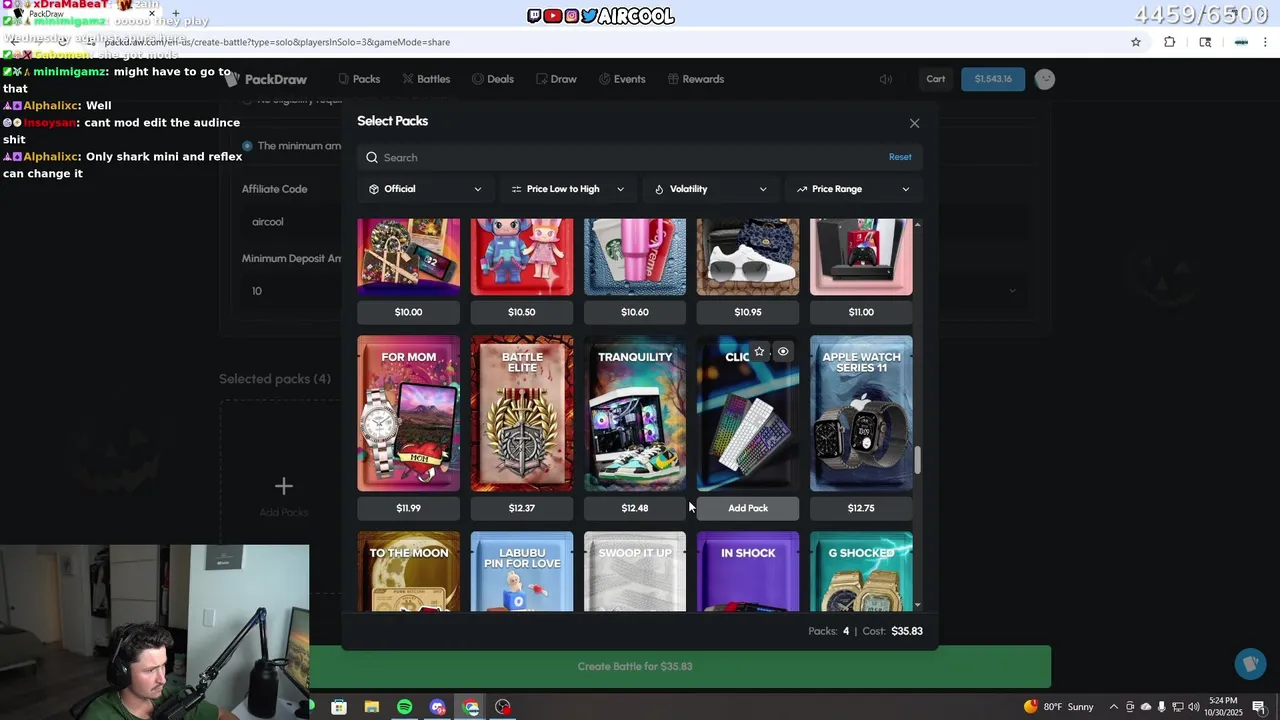The image size is (1280, 720).
Task: Select the Tranquility pack card
Action: click(x=635, y=413)
